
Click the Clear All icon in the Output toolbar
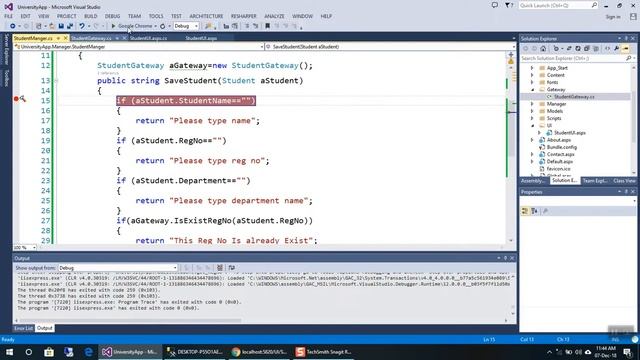click(x=220, y=268)
